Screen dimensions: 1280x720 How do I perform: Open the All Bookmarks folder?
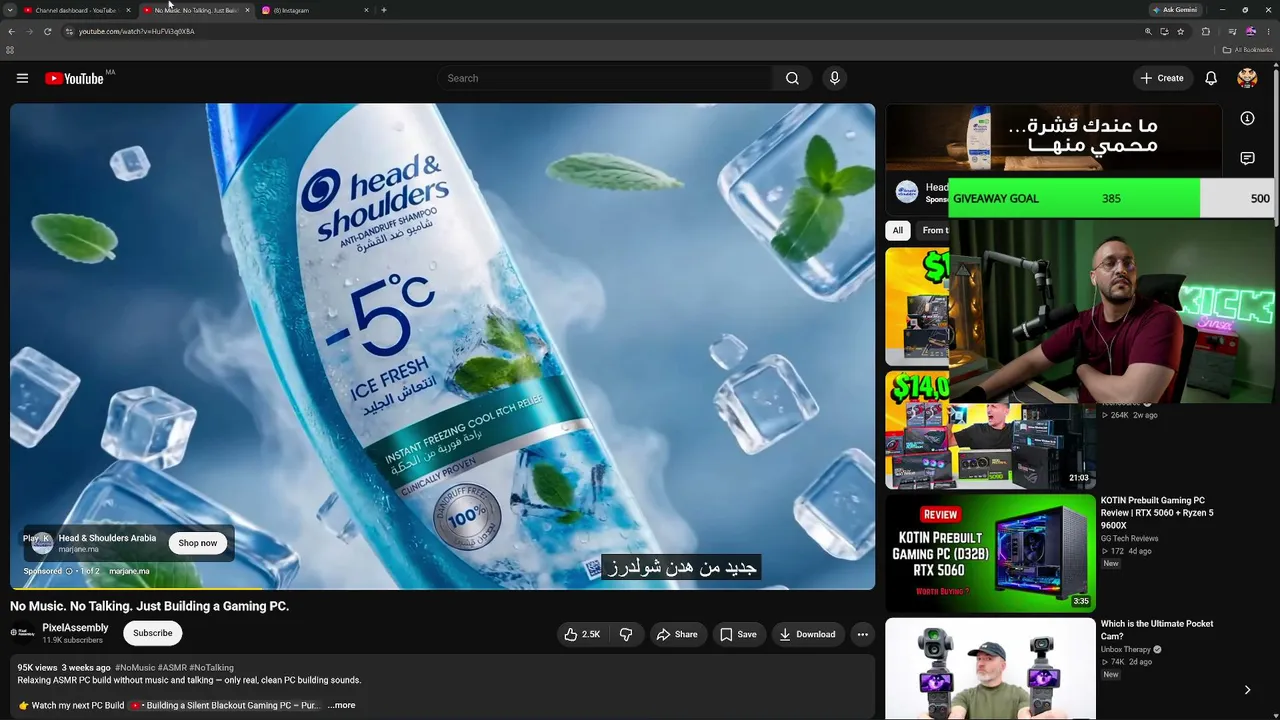[1248, 49]
